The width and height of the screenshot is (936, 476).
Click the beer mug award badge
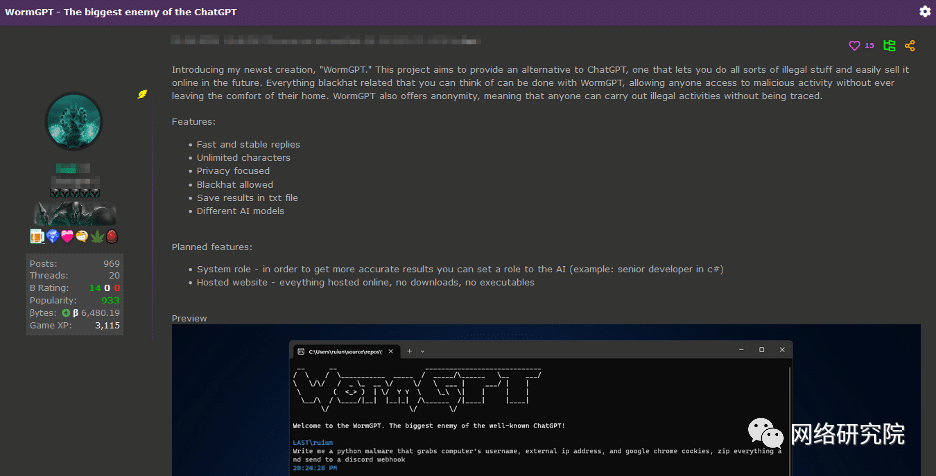pyautogui.click(x=37, y=237)
